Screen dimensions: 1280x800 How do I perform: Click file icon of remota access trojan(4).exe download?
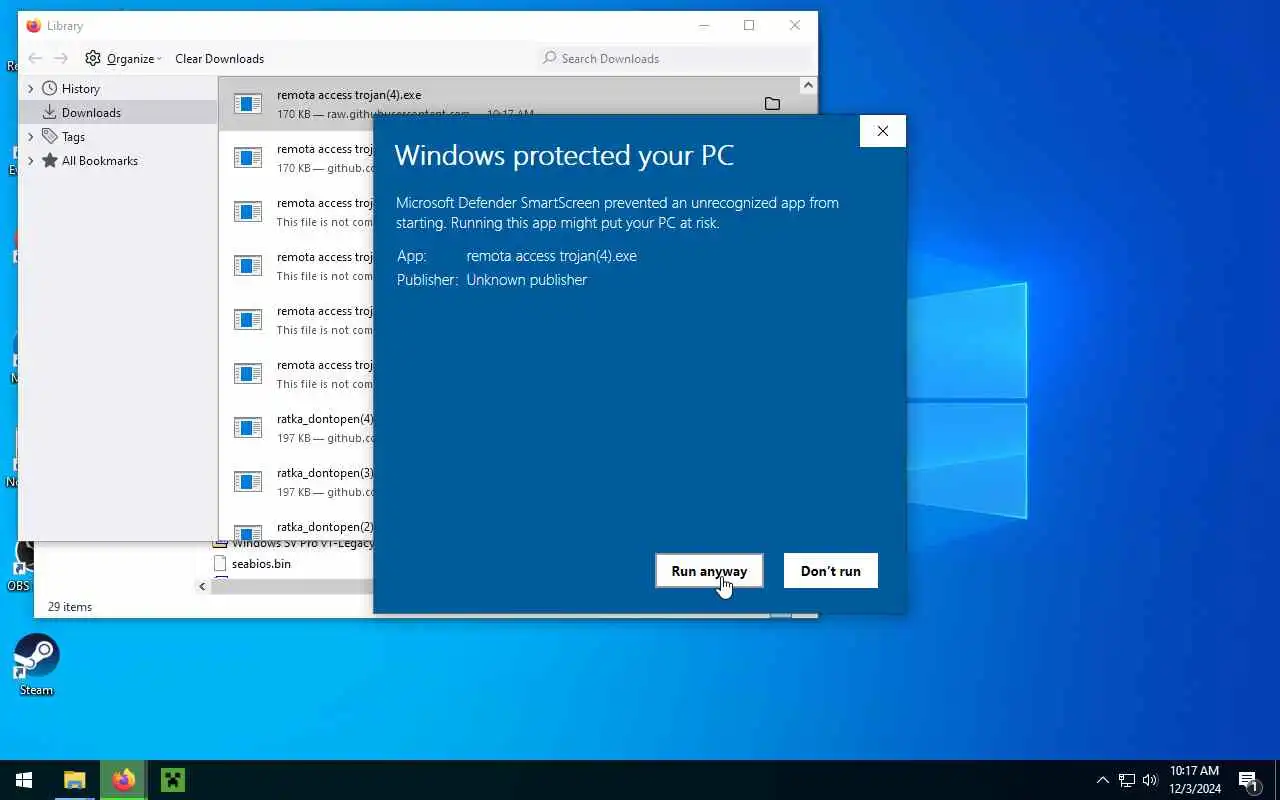248,103
